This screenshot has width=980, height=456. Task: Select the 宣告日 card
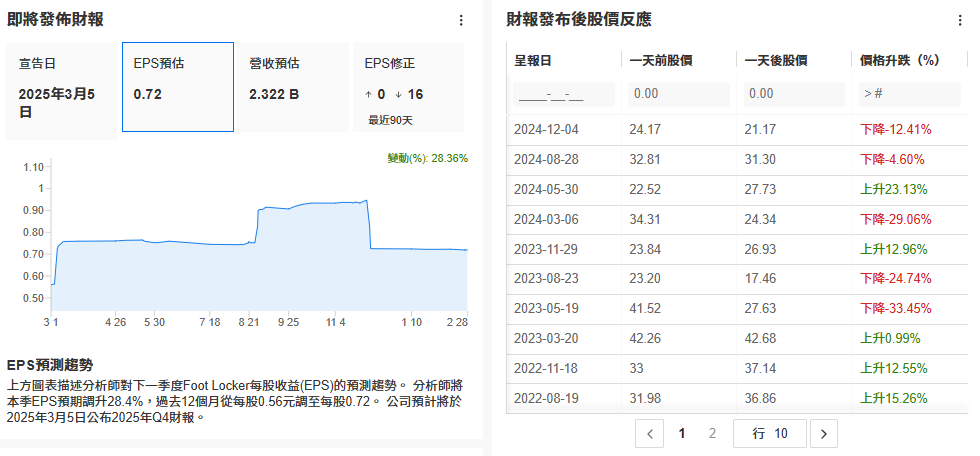pos(62,86)
